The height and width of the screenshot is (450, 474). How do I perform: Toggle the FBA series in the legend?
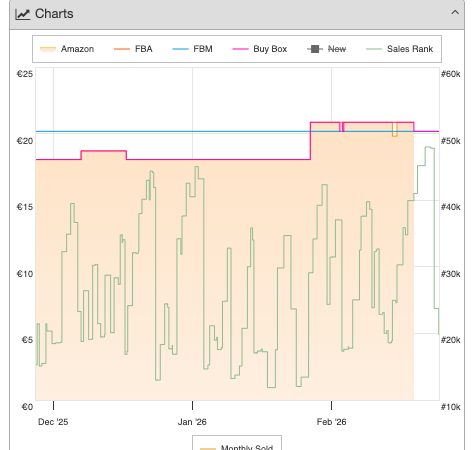point(133,49)
